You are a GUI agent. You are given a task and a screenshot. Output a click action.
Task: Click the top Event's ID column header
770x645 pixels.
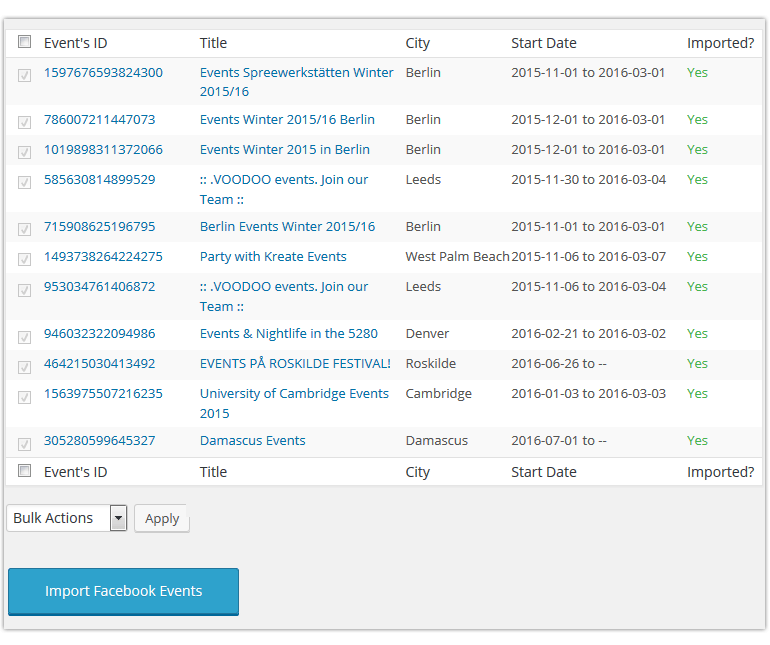pos(76,43)
